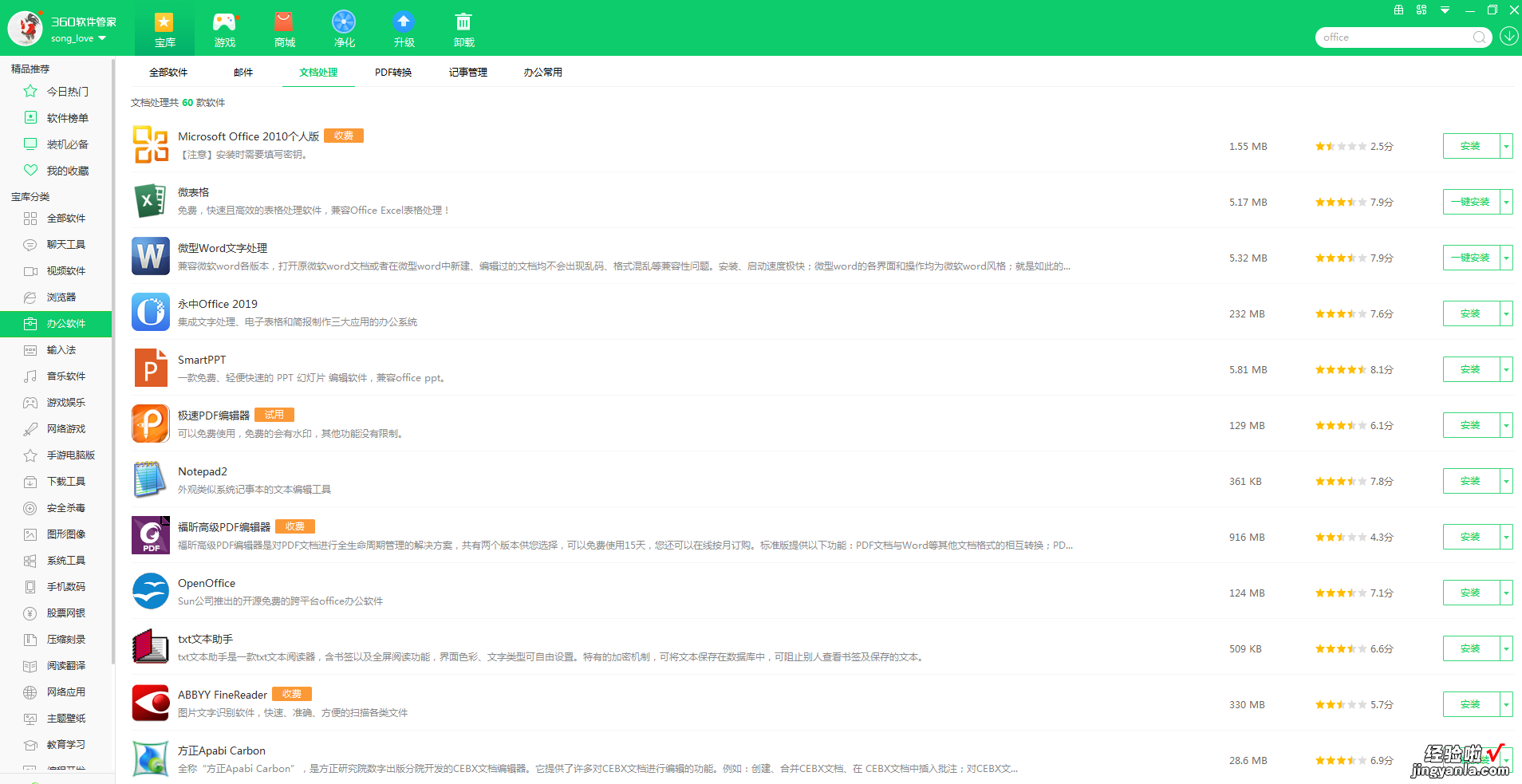This screenshot has height=784, width=1522.
Task: Click the apps grid icon in title bar
Action: point(1421,10)
